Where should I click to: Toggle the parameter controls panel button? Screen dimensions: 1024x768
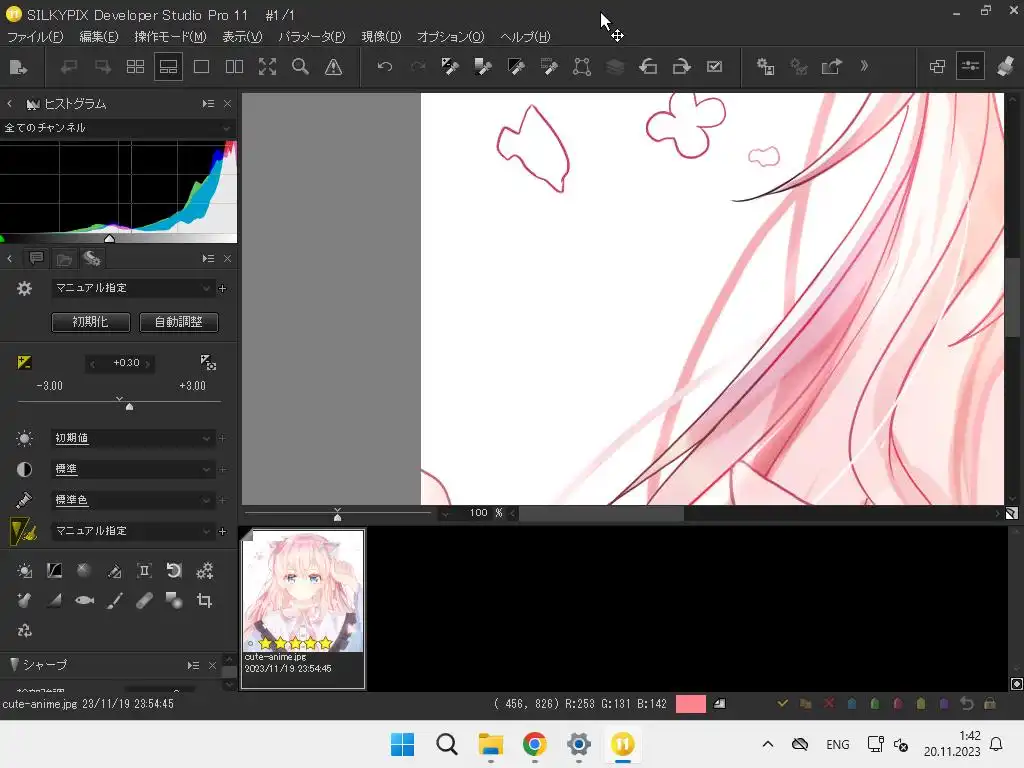click(970, 67)
